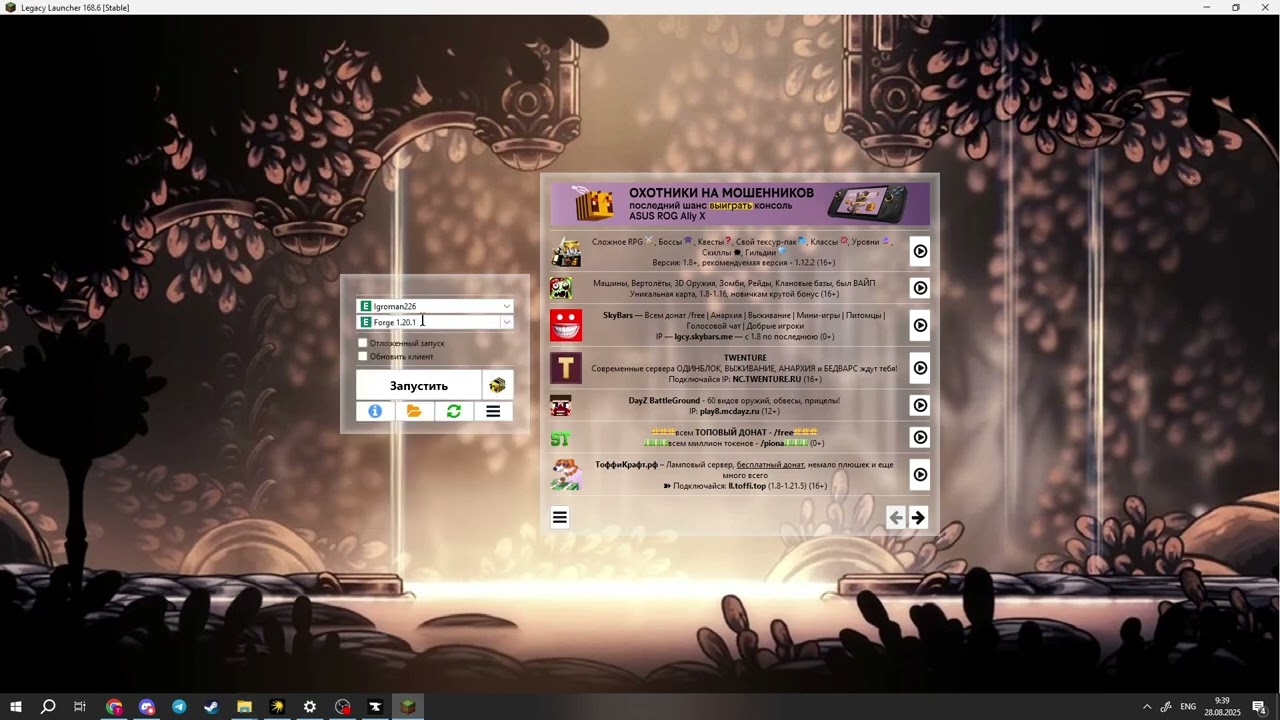Open Task View in taskbar
Screen dimensions: 1280x720
pos(80,707)
